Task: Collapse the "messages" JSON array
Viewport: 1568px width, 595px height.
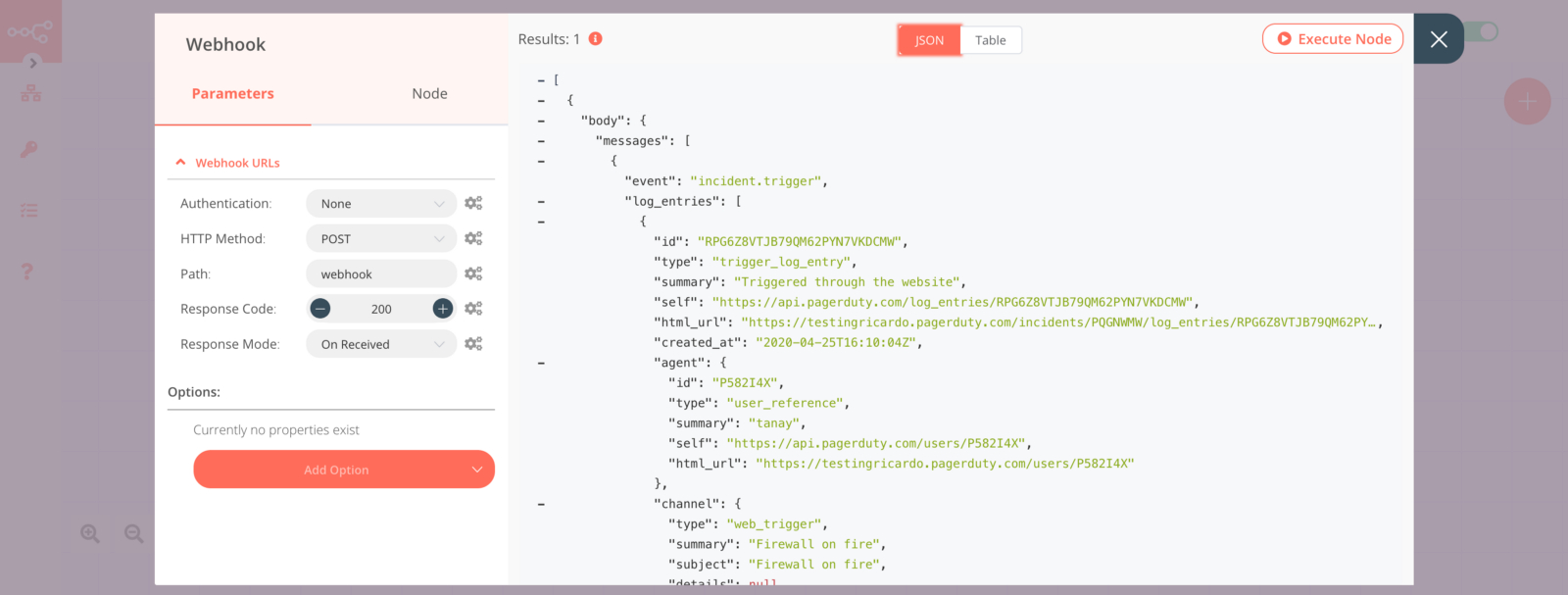Action: point(541,141)
